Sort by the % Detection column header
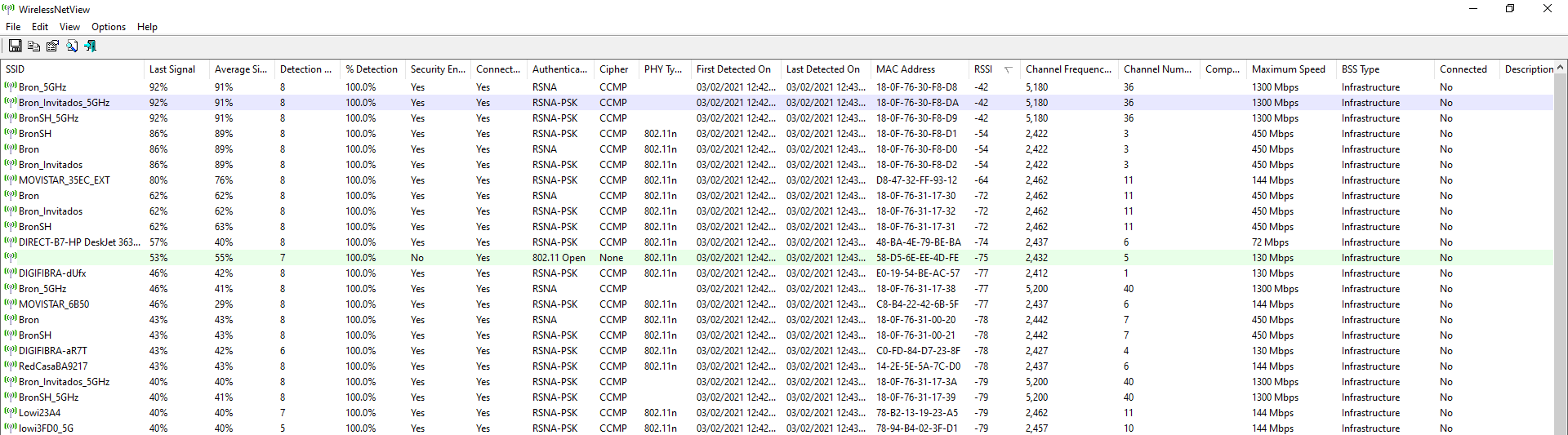Viewport: 1568px width, 435px height. click(x=373, y=69)
